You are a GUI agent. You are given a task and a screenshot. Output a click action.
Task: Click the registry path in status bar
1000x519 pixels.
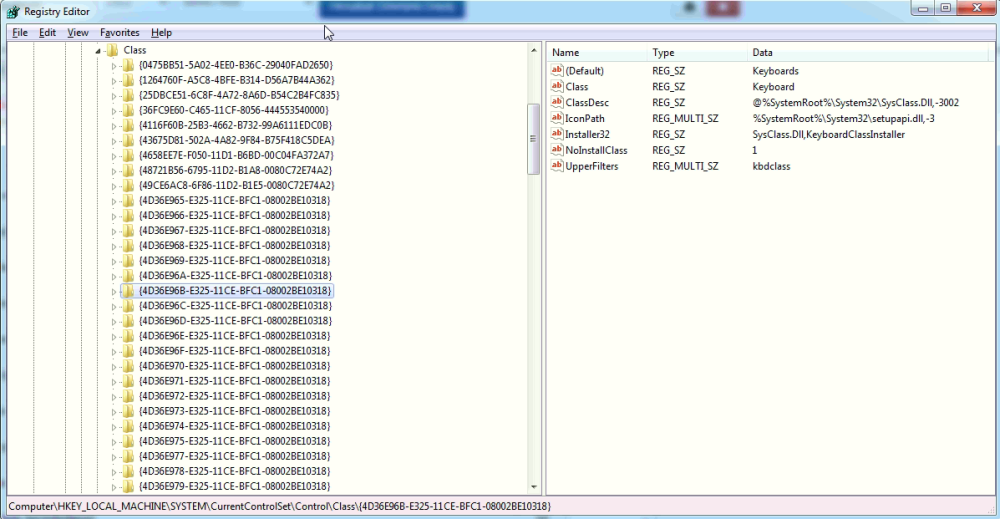pos(279,506)
